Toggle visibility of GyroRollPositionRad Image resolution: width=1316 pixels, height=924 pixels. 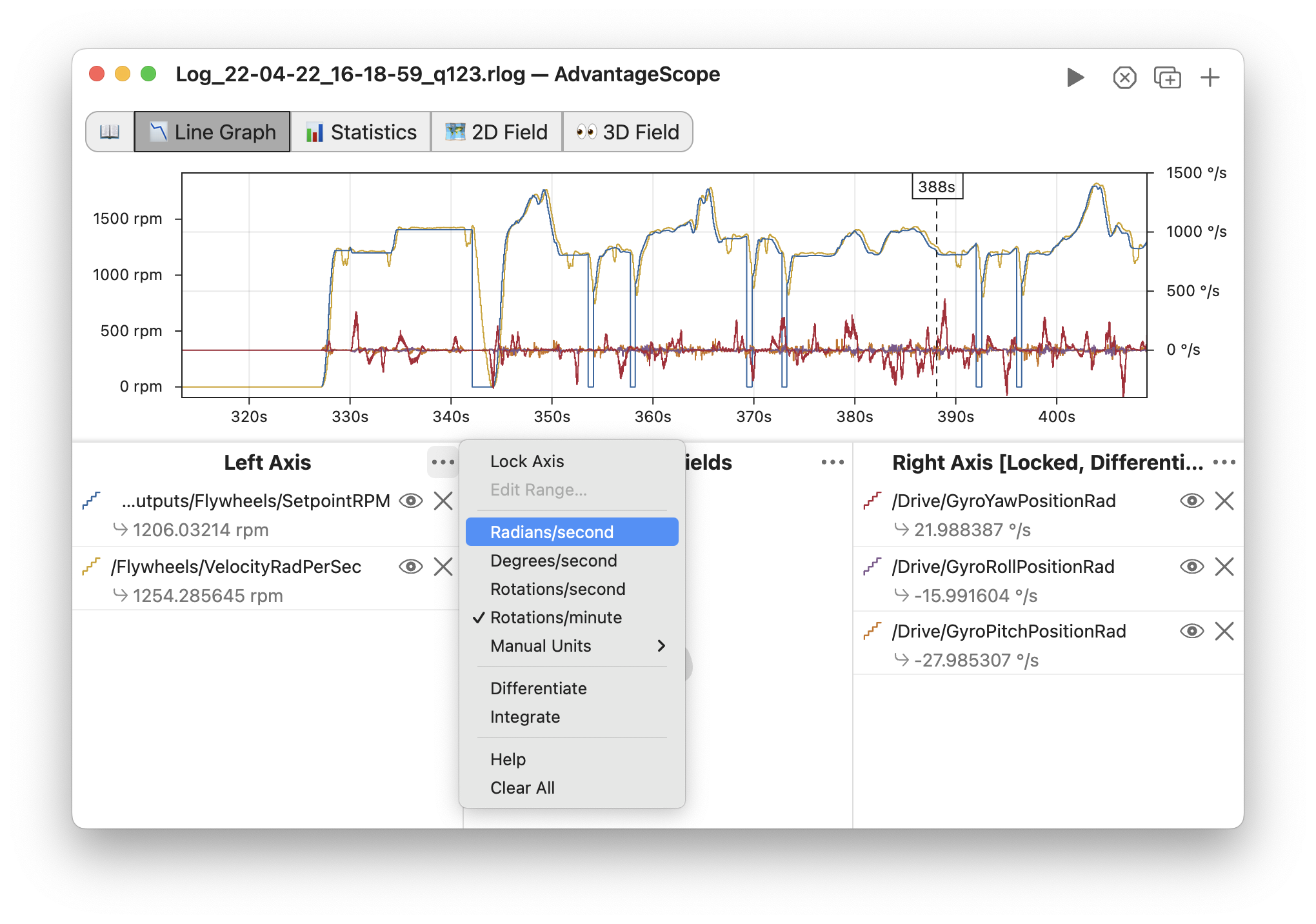tap(1191, 567)
